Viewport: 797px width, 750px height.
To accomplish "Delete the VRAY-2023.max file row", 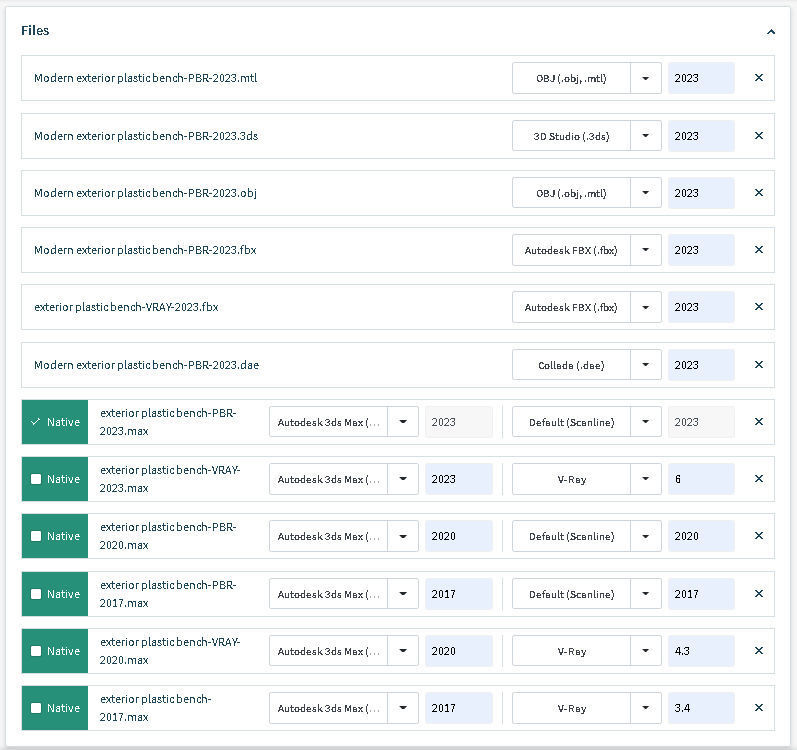I will click(759, 479).
